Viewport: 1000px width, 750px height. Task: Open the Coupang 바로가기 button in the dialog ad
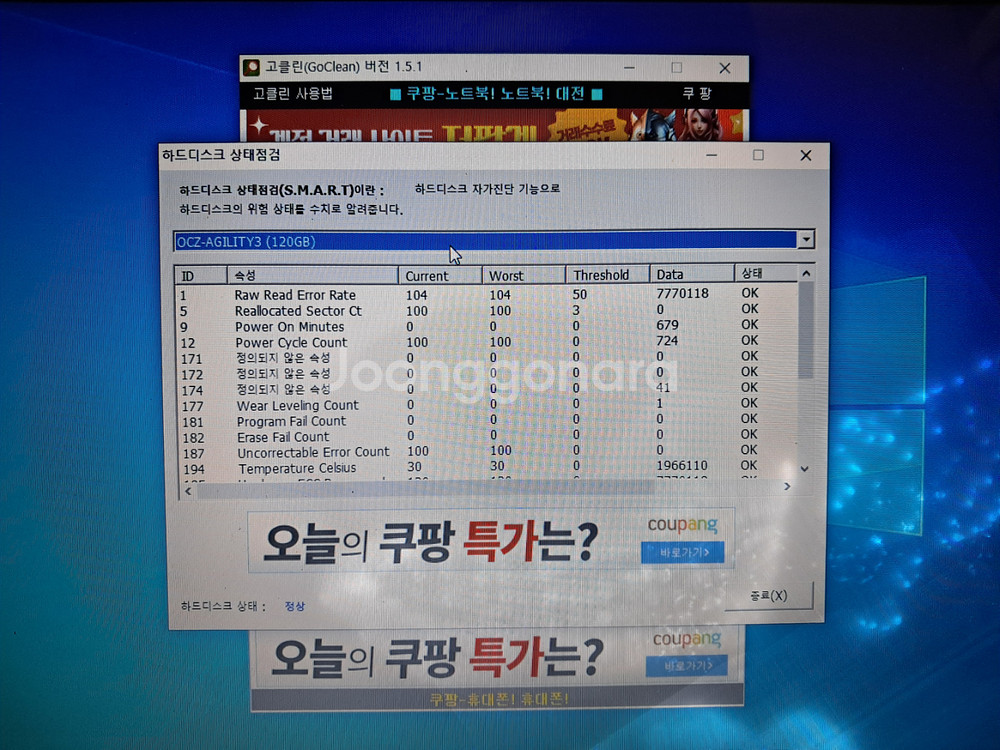tap(682, 552)
